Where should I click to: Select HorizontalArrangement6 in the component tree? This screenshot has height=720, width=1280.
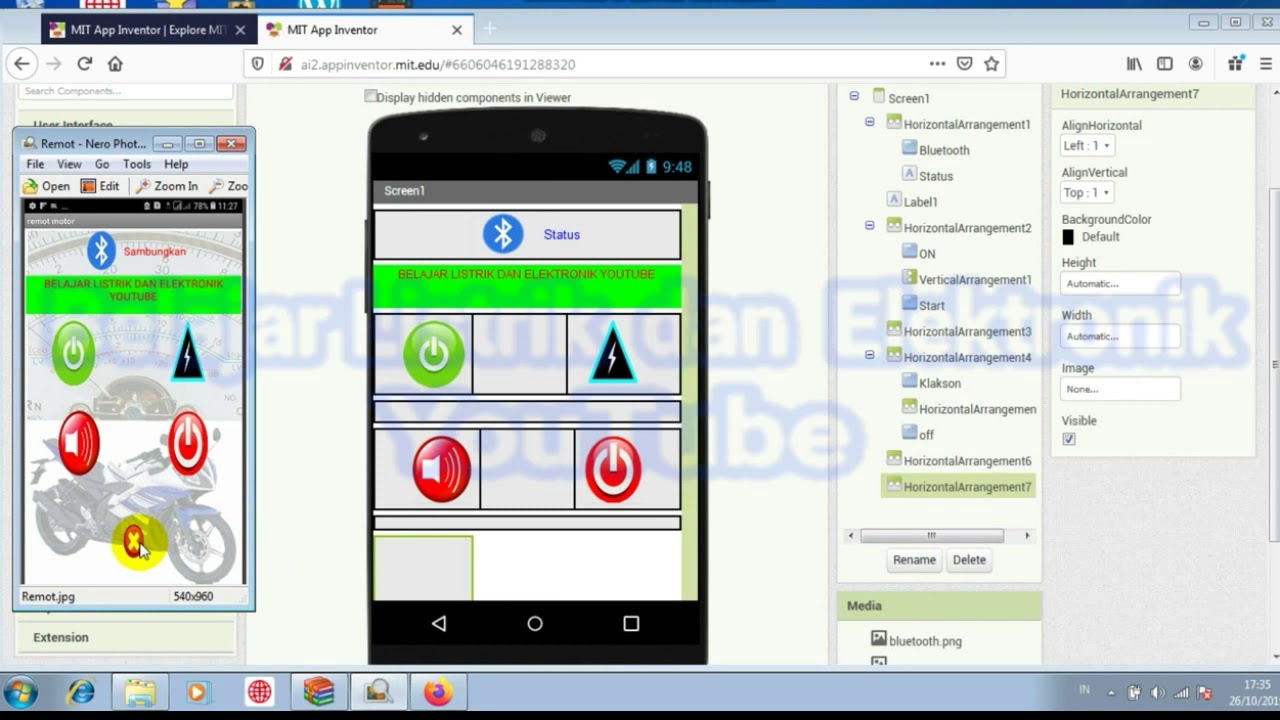967,461
